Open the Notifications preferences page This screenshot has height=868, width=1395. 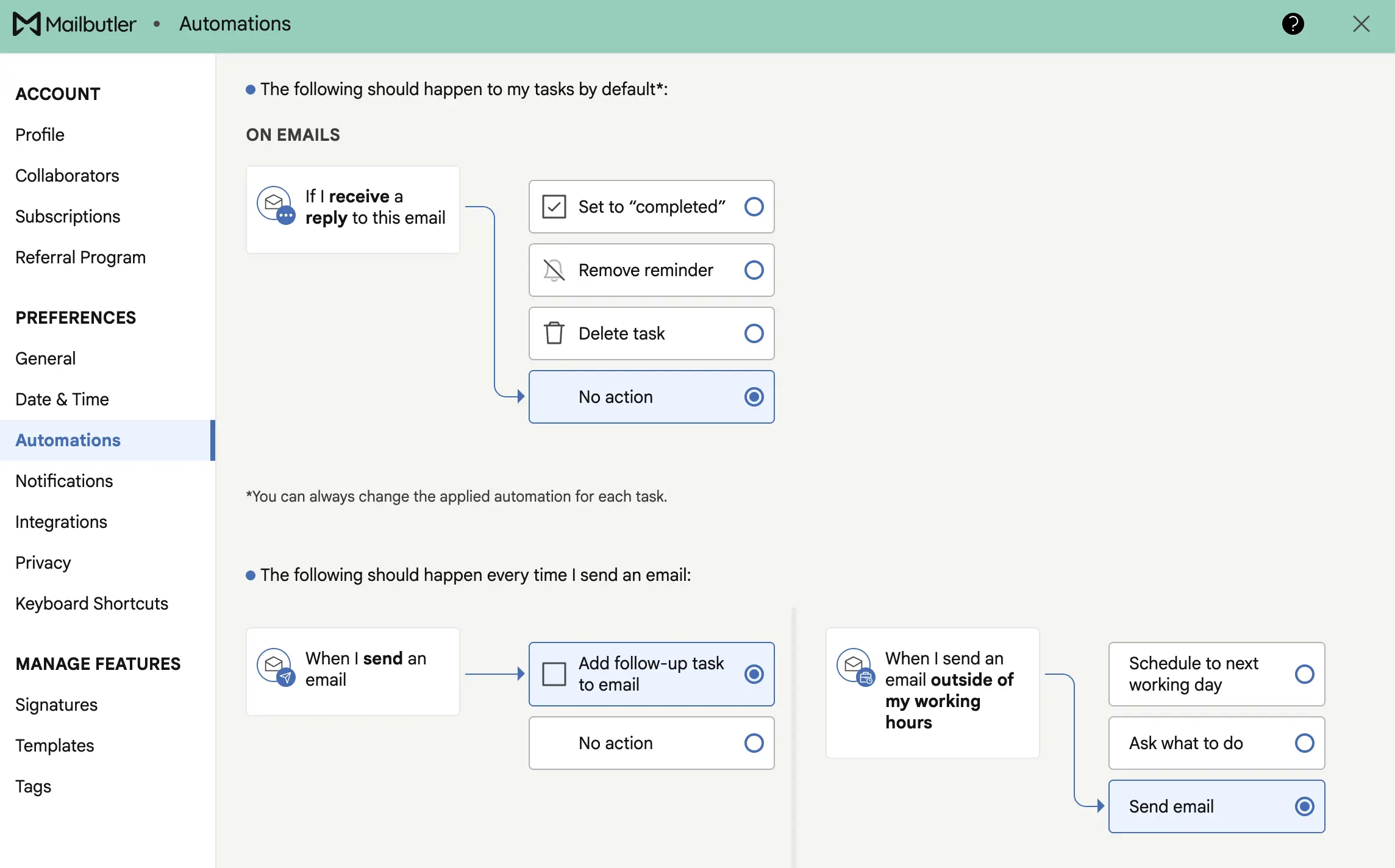point(64,481)
